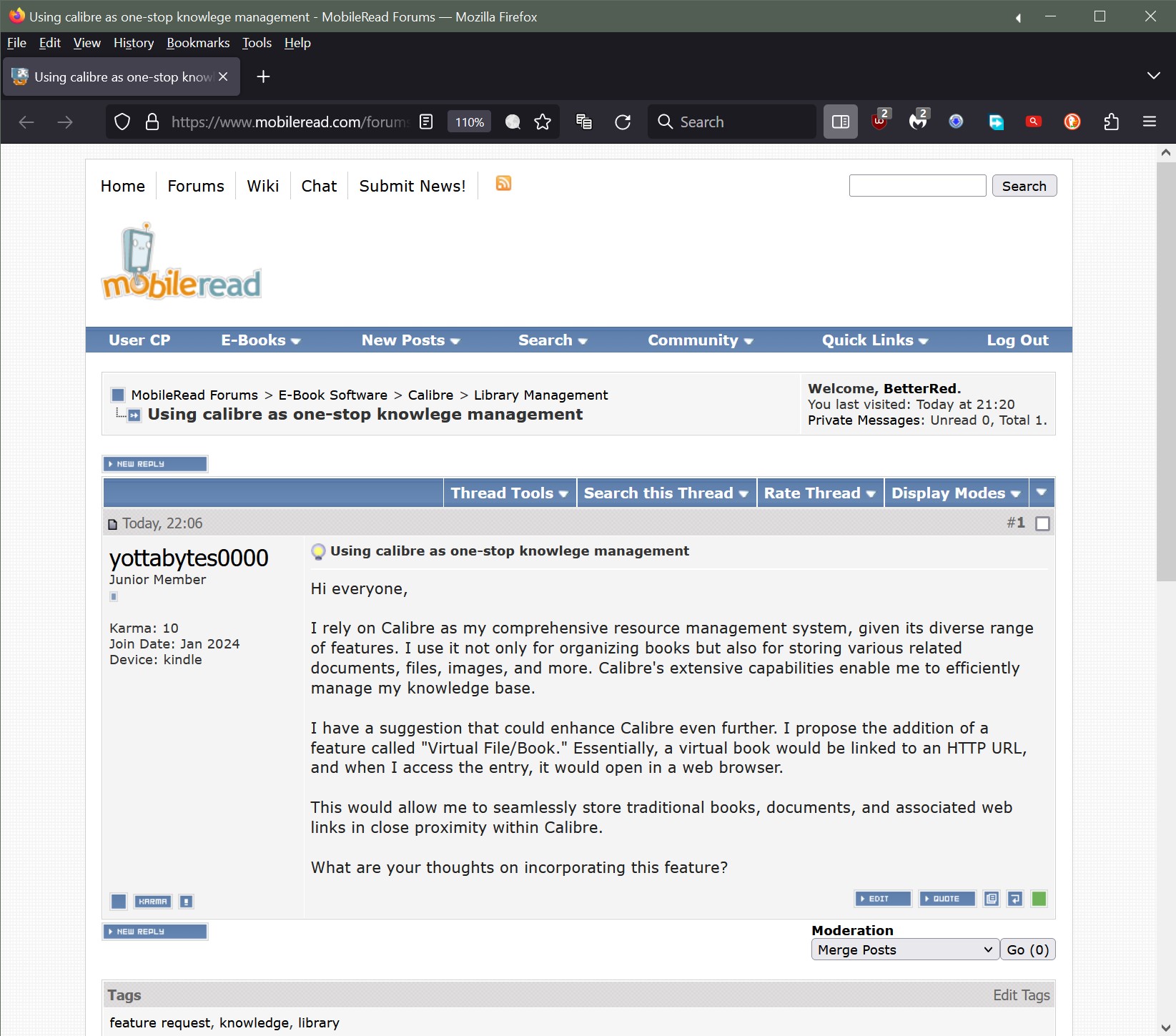
Task: Tick the checkbox for post #1
Action: [x=1043, y=523]
